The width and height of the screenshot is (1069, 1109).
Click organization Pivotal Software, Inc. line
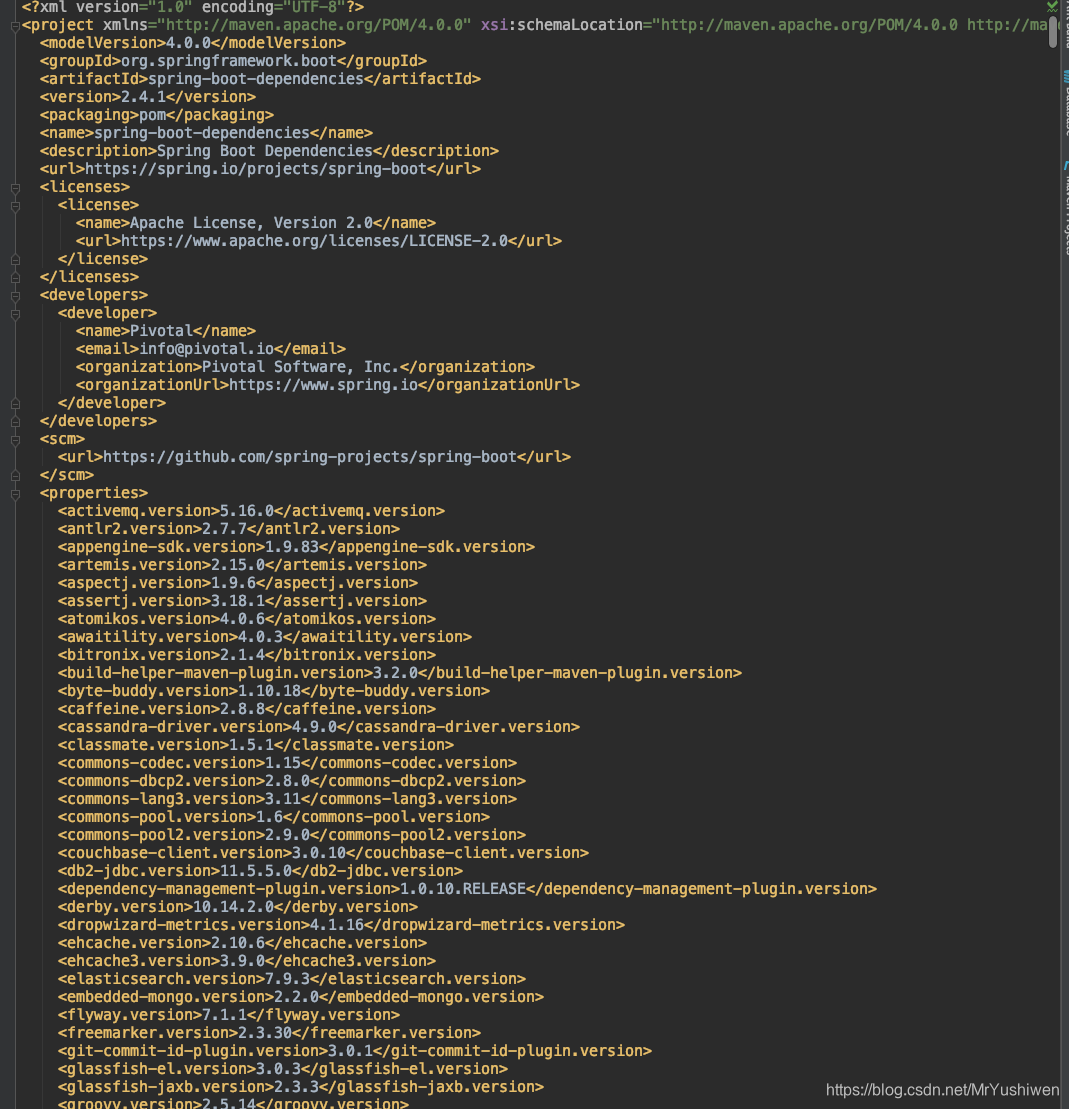tap(306, 367)
